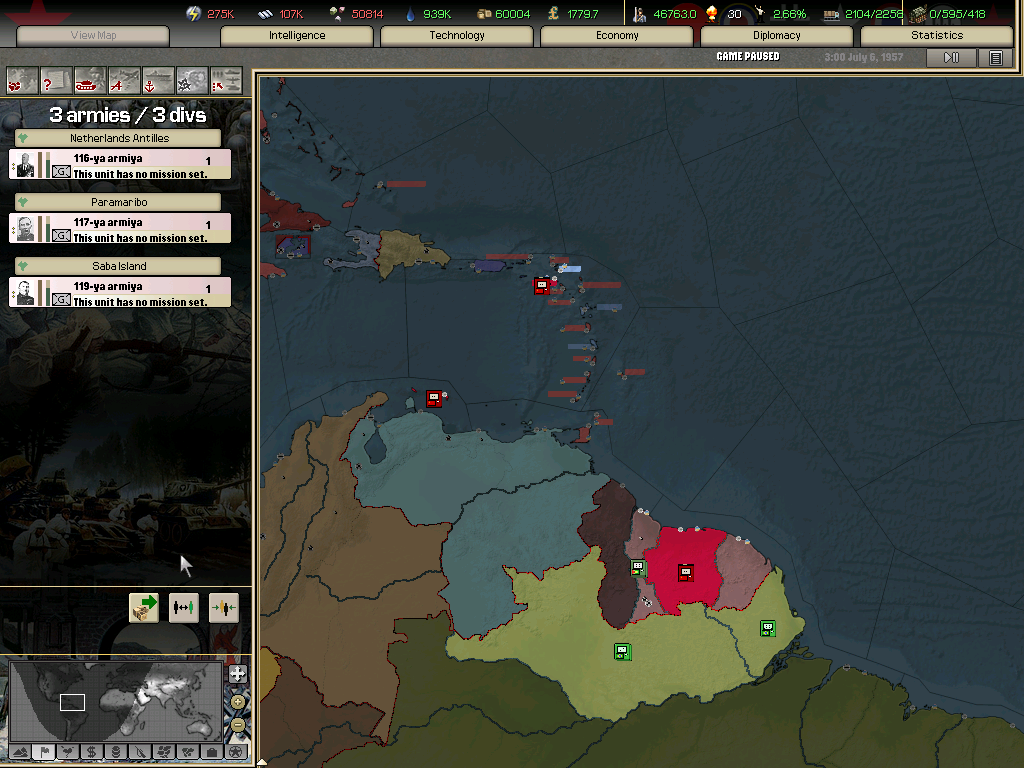Click the question mark help icon
1024x768 pixels.
[x=56, y=80]
